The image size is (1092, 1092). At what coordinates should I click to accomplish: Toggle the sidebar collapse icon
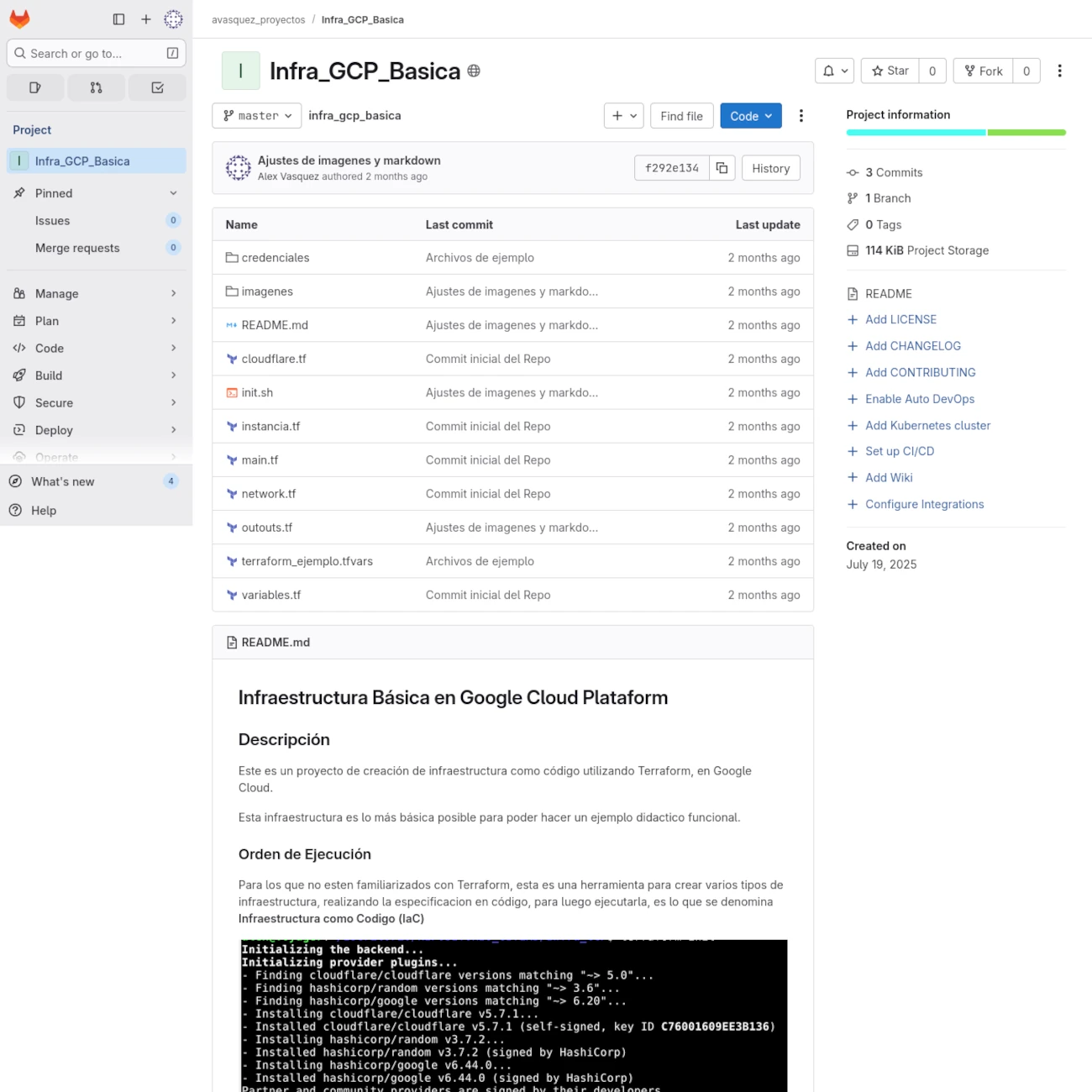click(118, 19)
